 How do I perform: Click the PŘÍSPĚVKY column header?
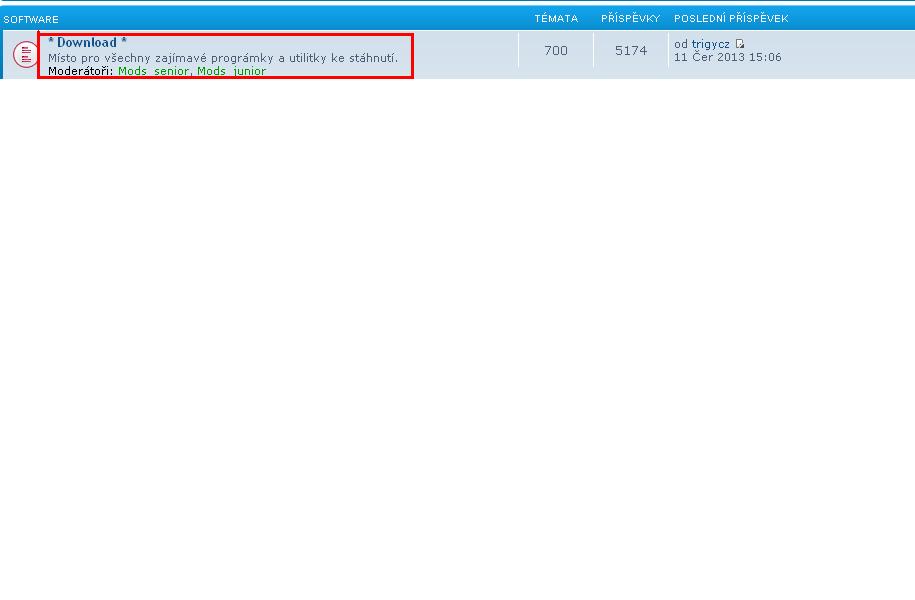coord(630,19)
